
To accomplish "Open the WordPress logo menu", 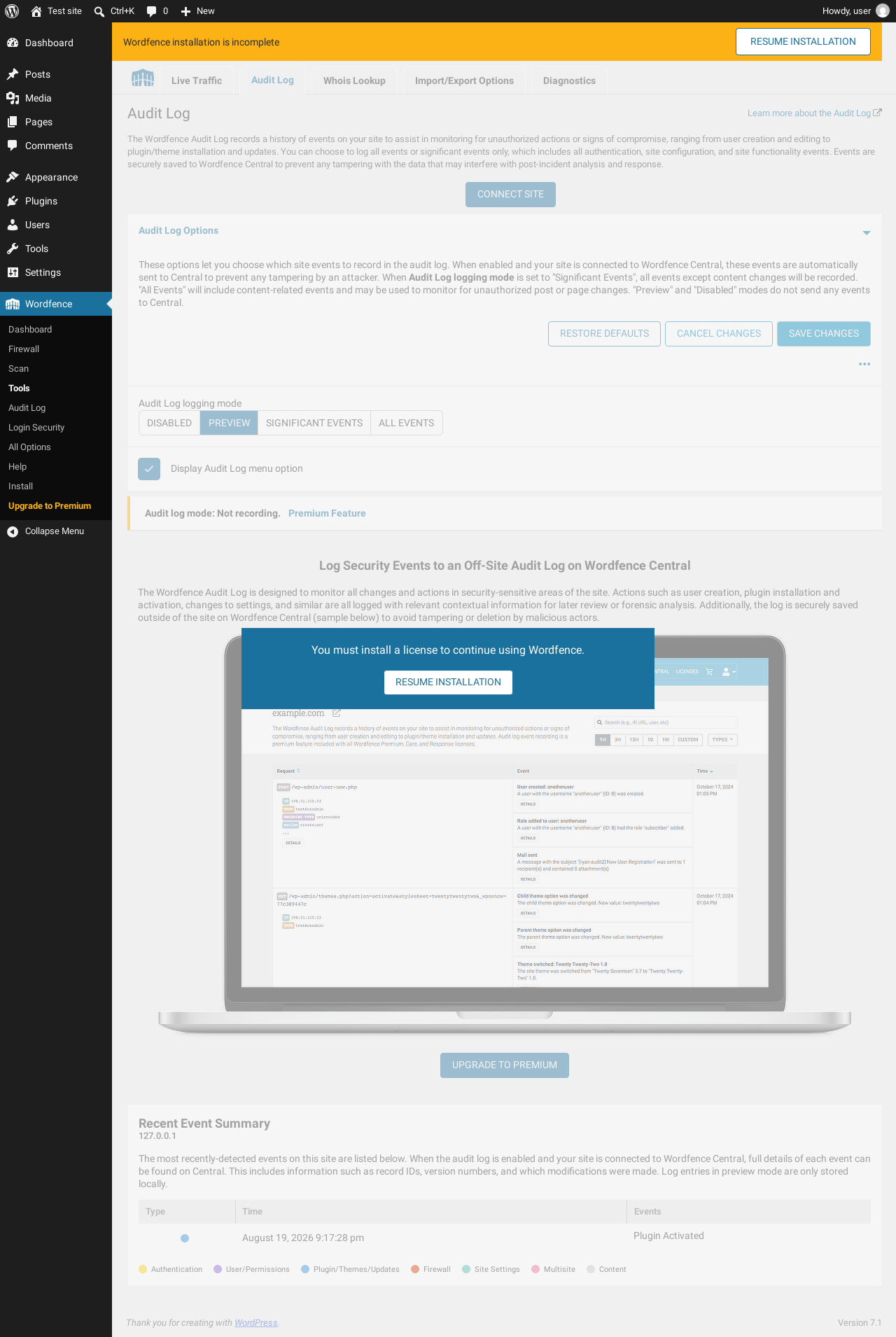I will [x=12, y=11].
